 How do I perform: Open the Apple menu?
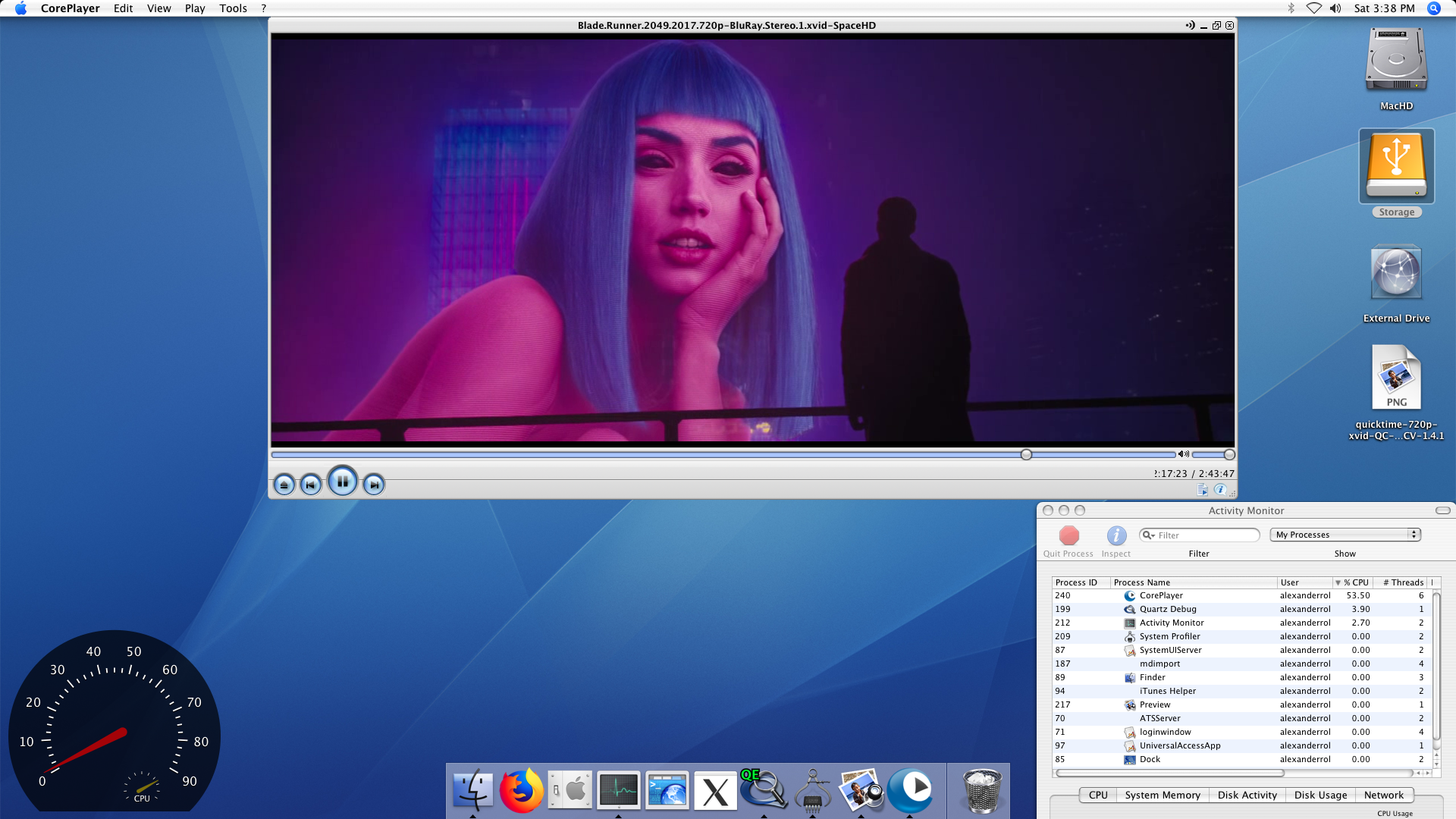click(20, 8)
